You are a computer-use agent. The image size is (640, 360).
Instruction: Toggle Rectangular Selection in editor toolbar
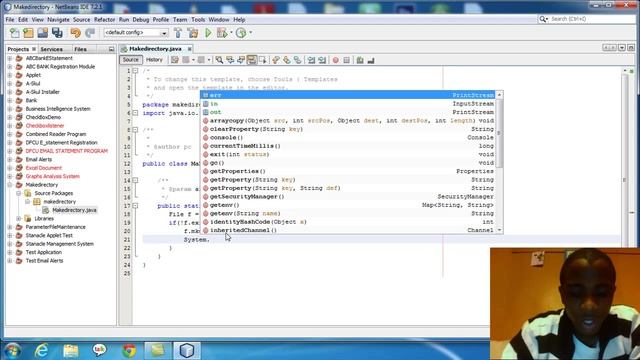(x=262, y=60)
